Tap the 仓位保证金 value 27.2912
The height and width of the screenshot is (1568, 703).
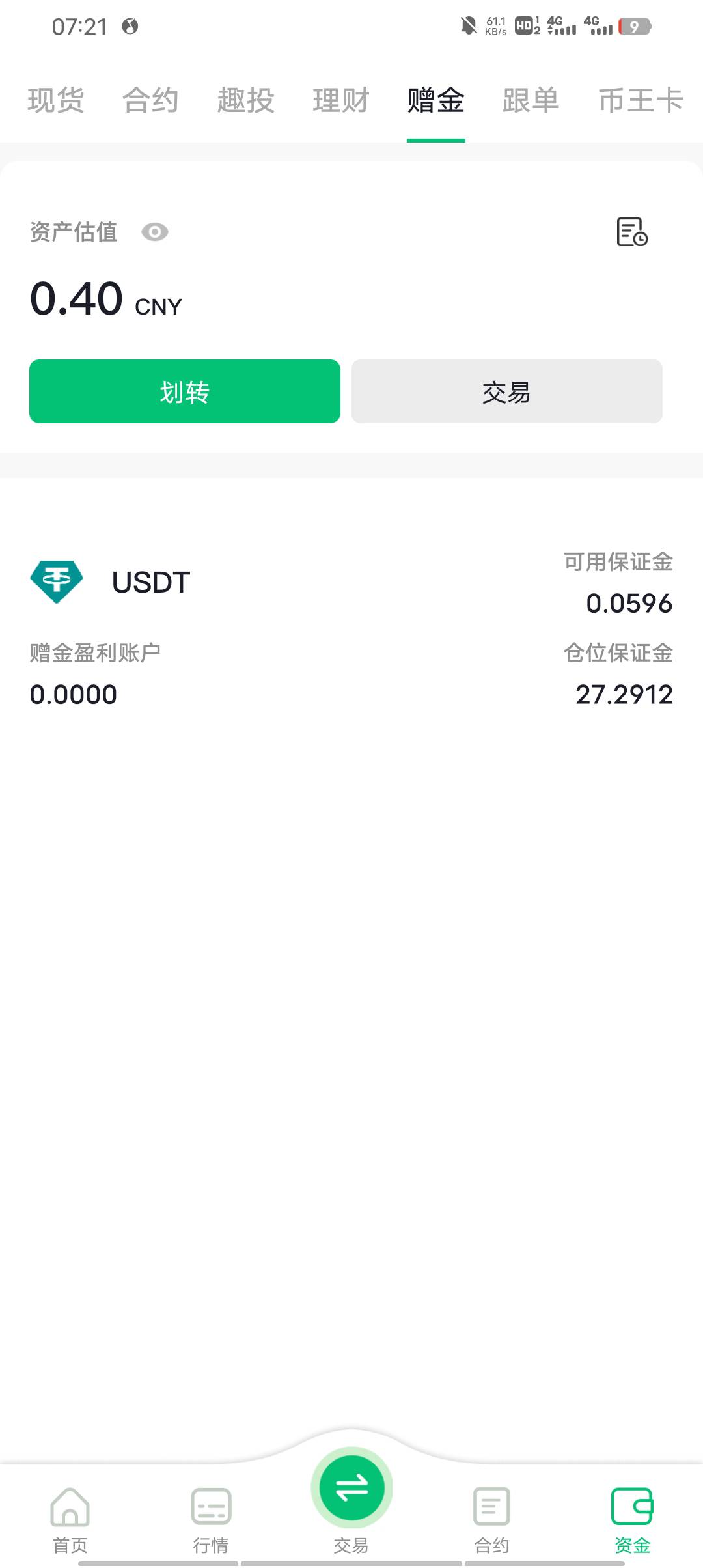pos(624,695)
